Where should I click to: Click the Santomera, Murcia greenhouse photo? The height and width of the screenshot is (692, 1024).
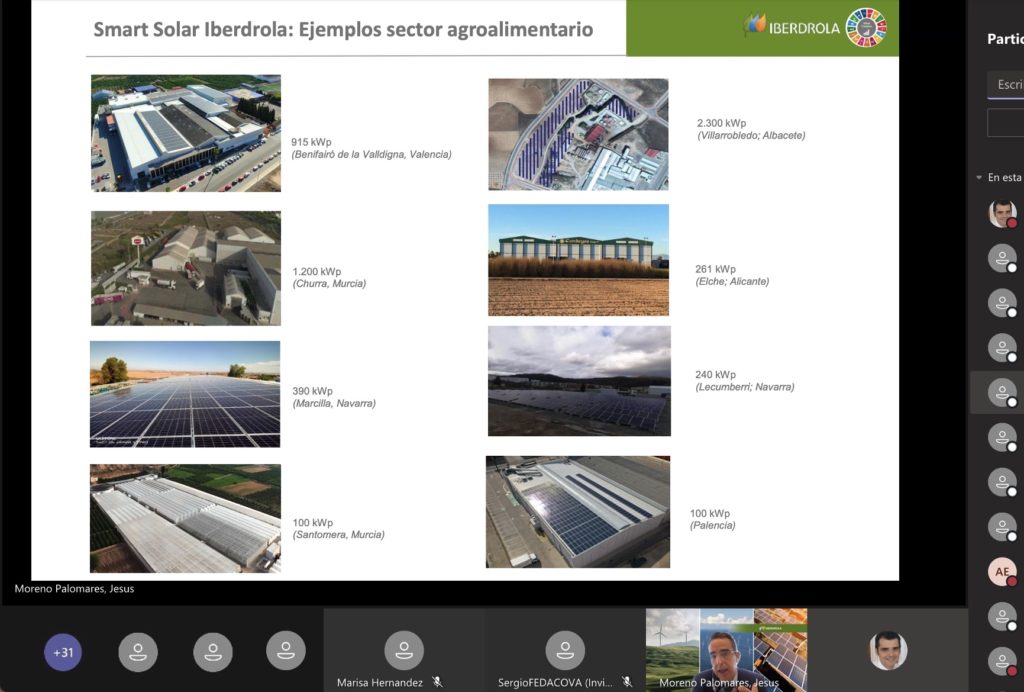click(x=185, y=518)
